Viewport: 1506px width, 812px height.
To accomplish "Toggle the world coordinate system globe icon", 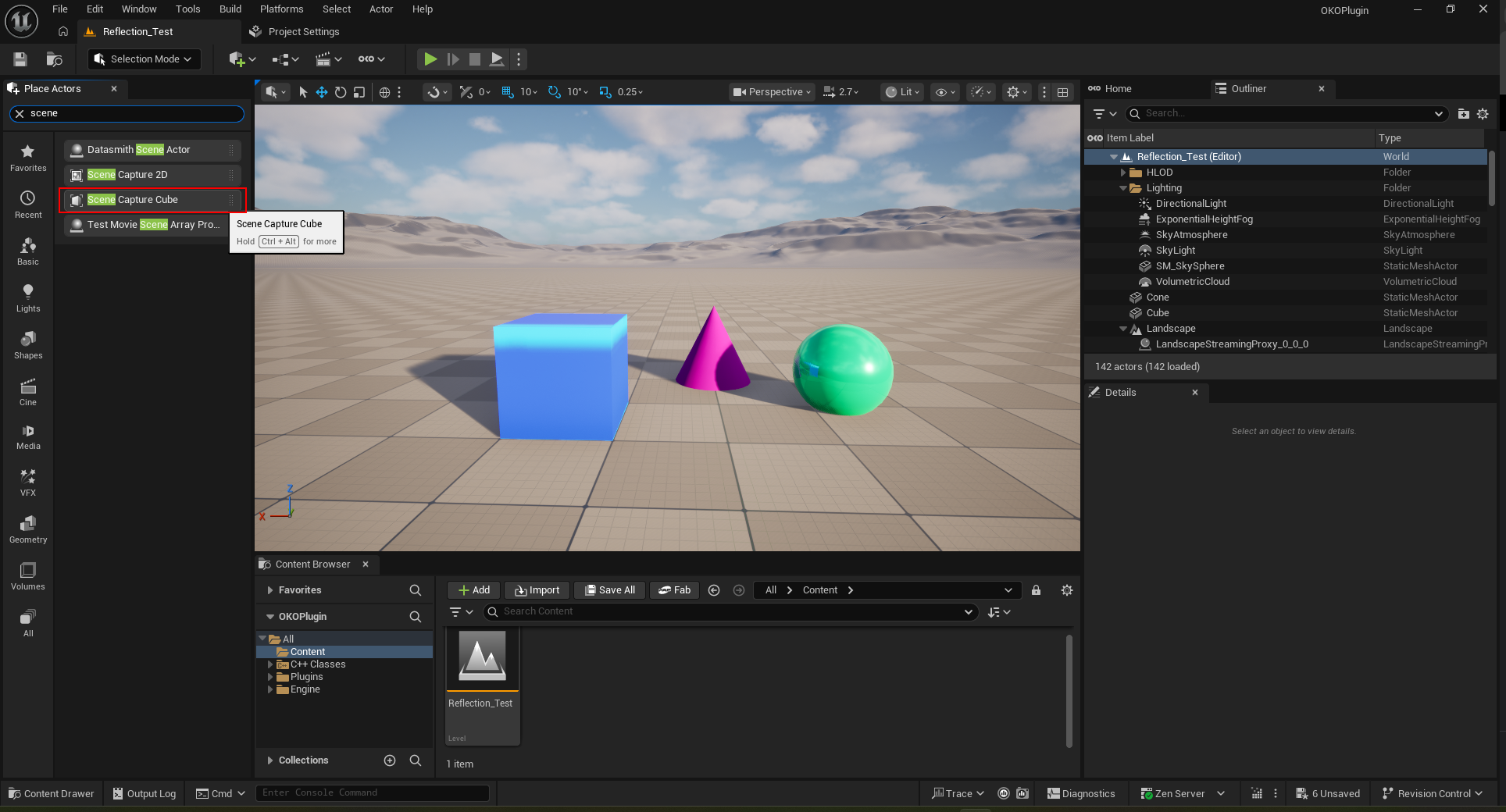I will click(384, 92).
